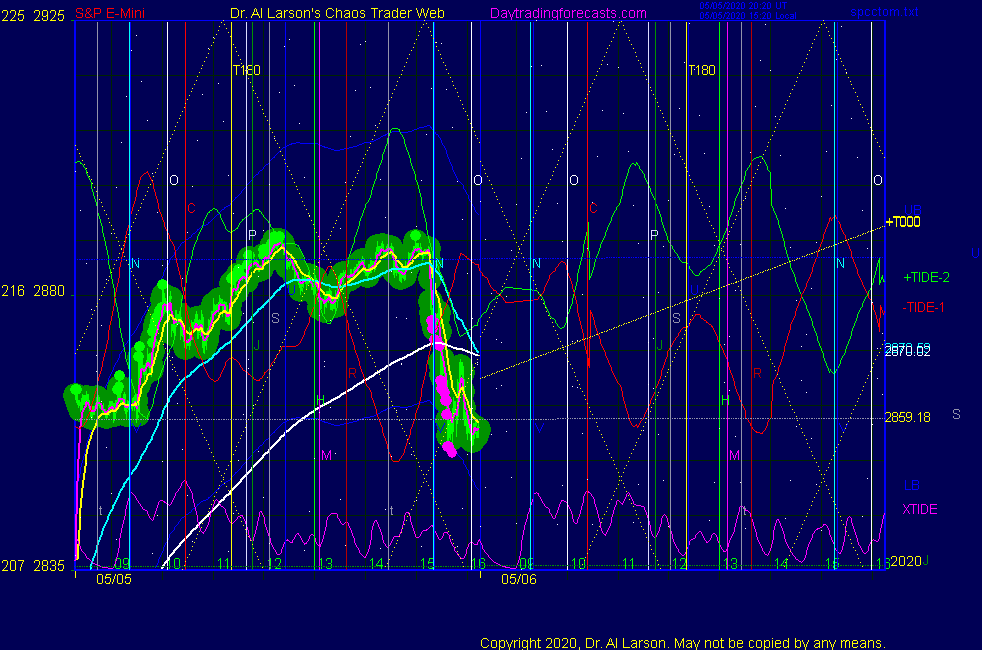
Task: Click the hour "13" label on 05/06
Action: [x=730, y=563]
